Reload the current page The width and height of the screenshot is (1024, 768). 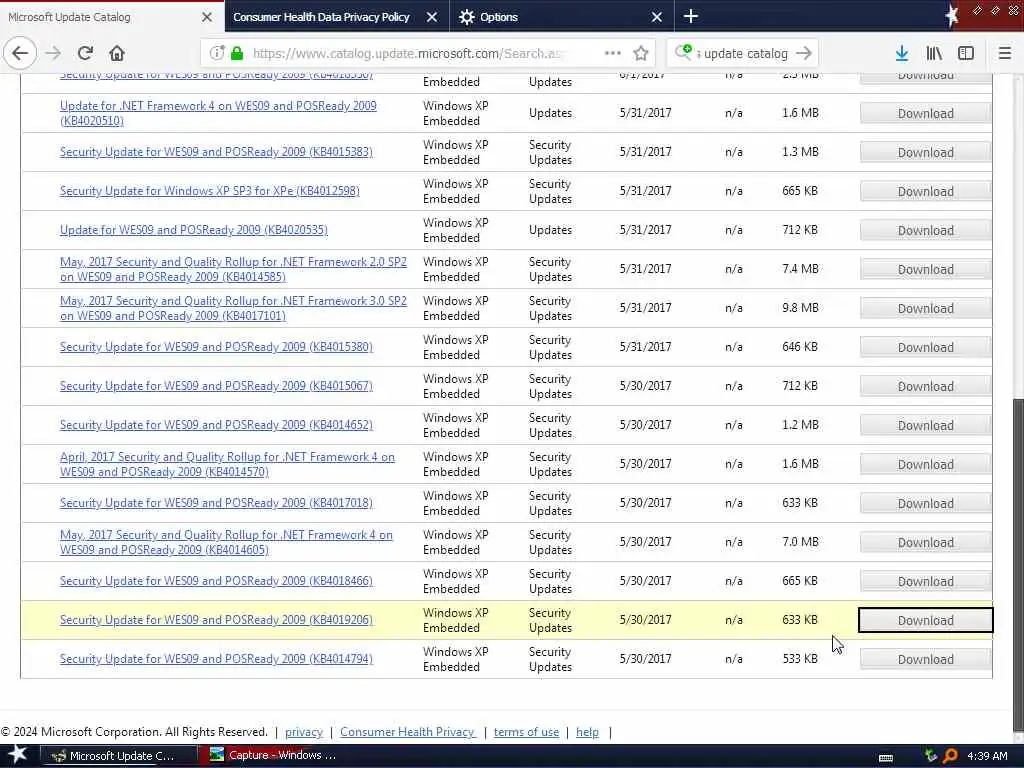(x=85, y=53)
